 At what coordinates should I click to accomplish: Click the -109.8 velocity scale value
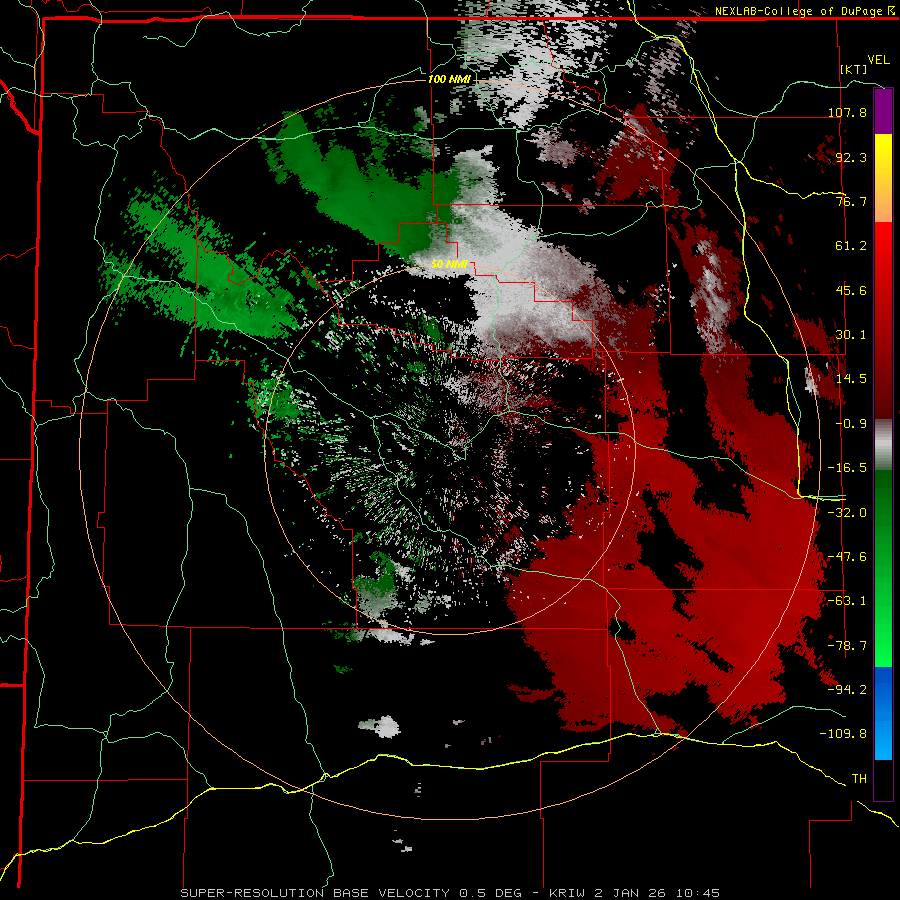click(843, 734)
